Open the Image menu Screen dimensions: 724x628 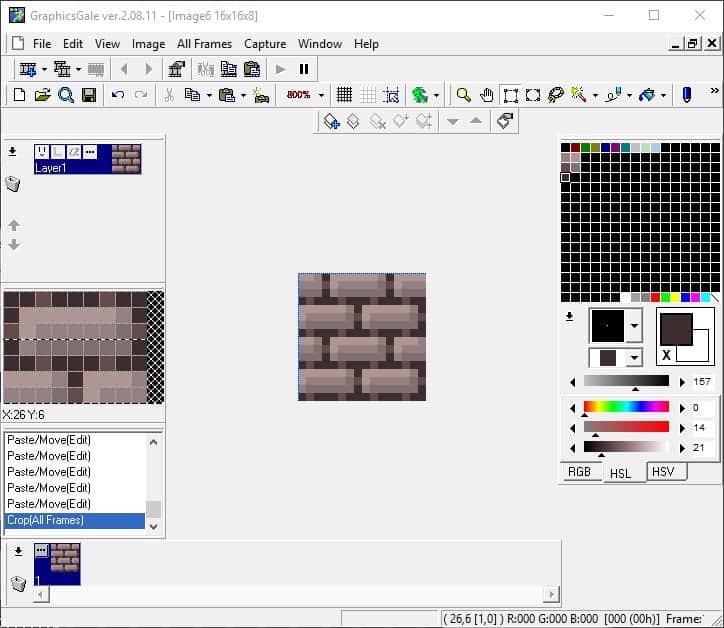pos(148,44)
